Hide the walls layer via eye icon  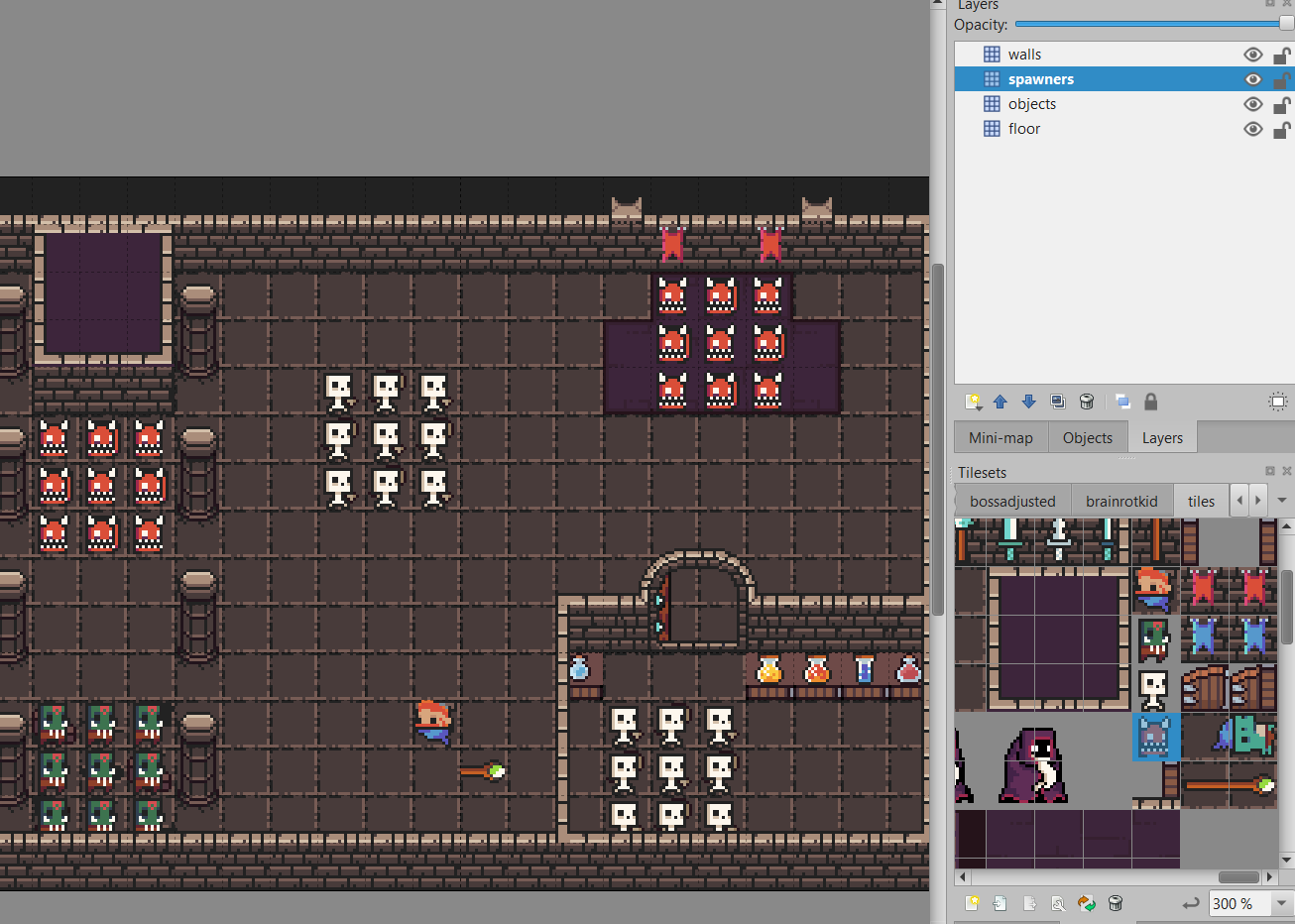coord(1252,55)
